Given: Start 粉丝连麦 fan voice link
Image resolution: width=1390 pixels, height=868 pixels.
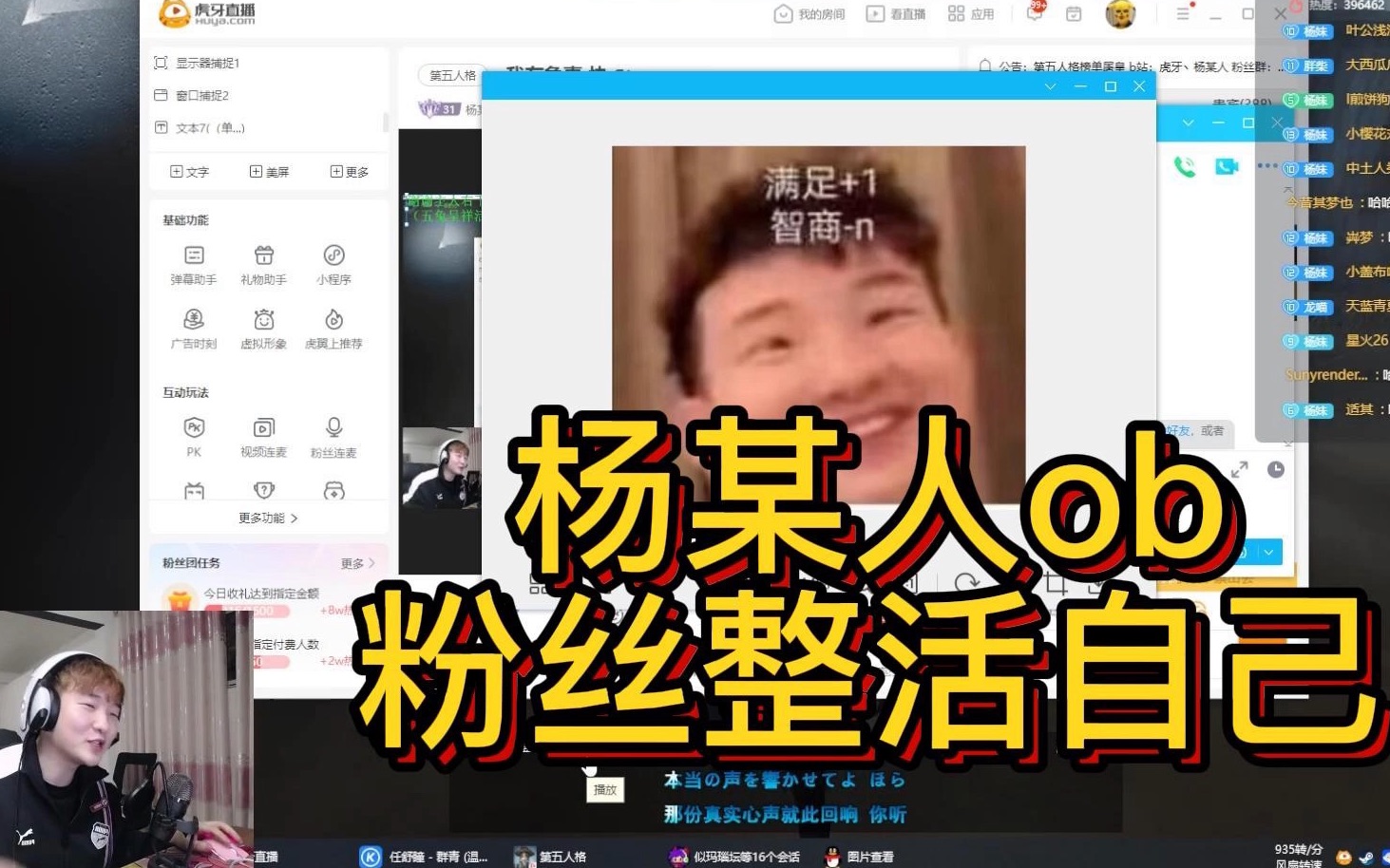Looking at the screenshot, I should (x=333, y=437).
